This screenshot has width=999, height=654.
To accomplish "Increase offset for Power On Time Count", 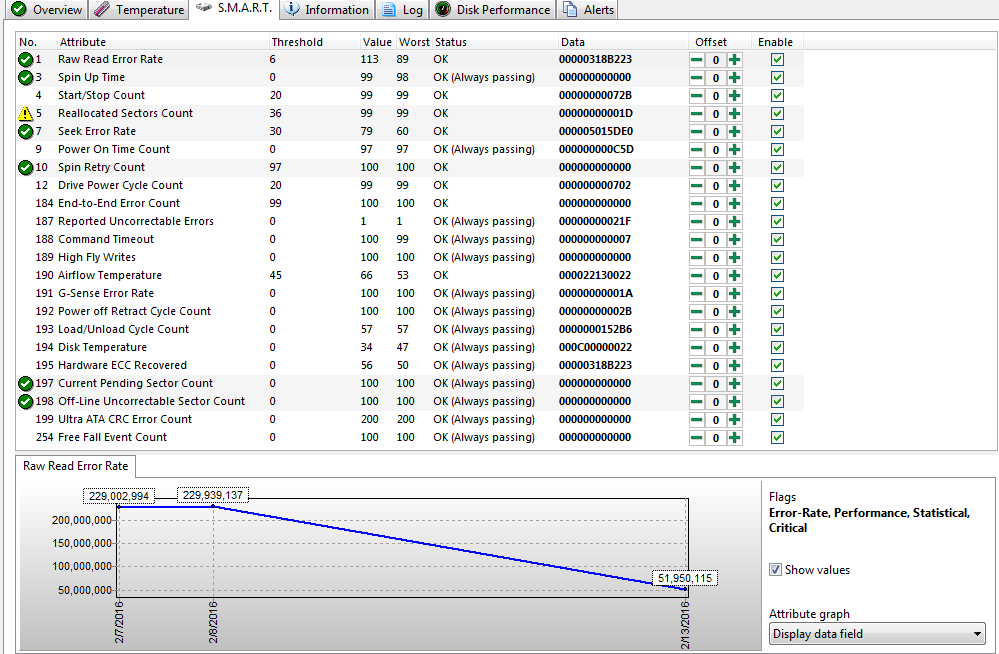I will point(735,150).
